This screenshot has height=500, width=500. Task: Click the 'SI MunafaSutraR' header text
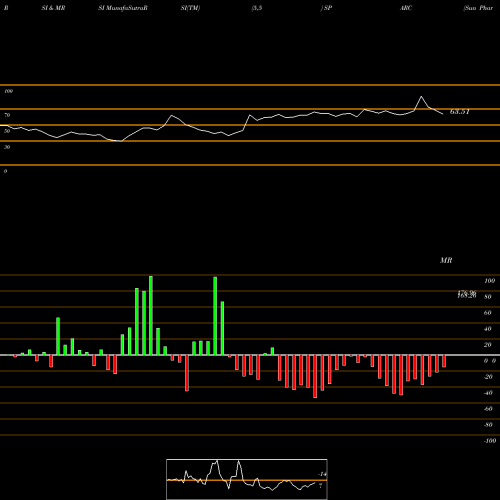(123, 8)
